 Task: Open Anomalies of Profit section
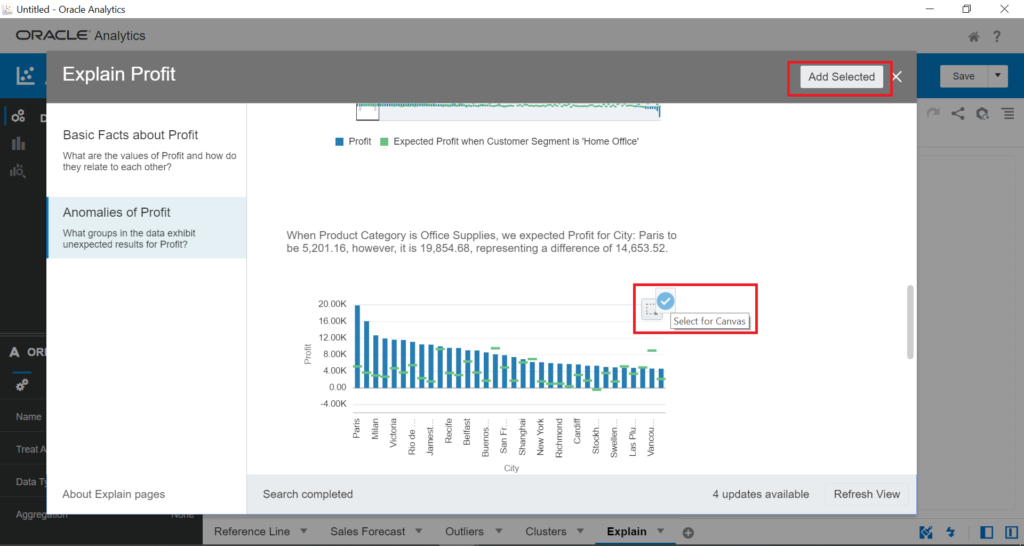[x=147, y=227]
